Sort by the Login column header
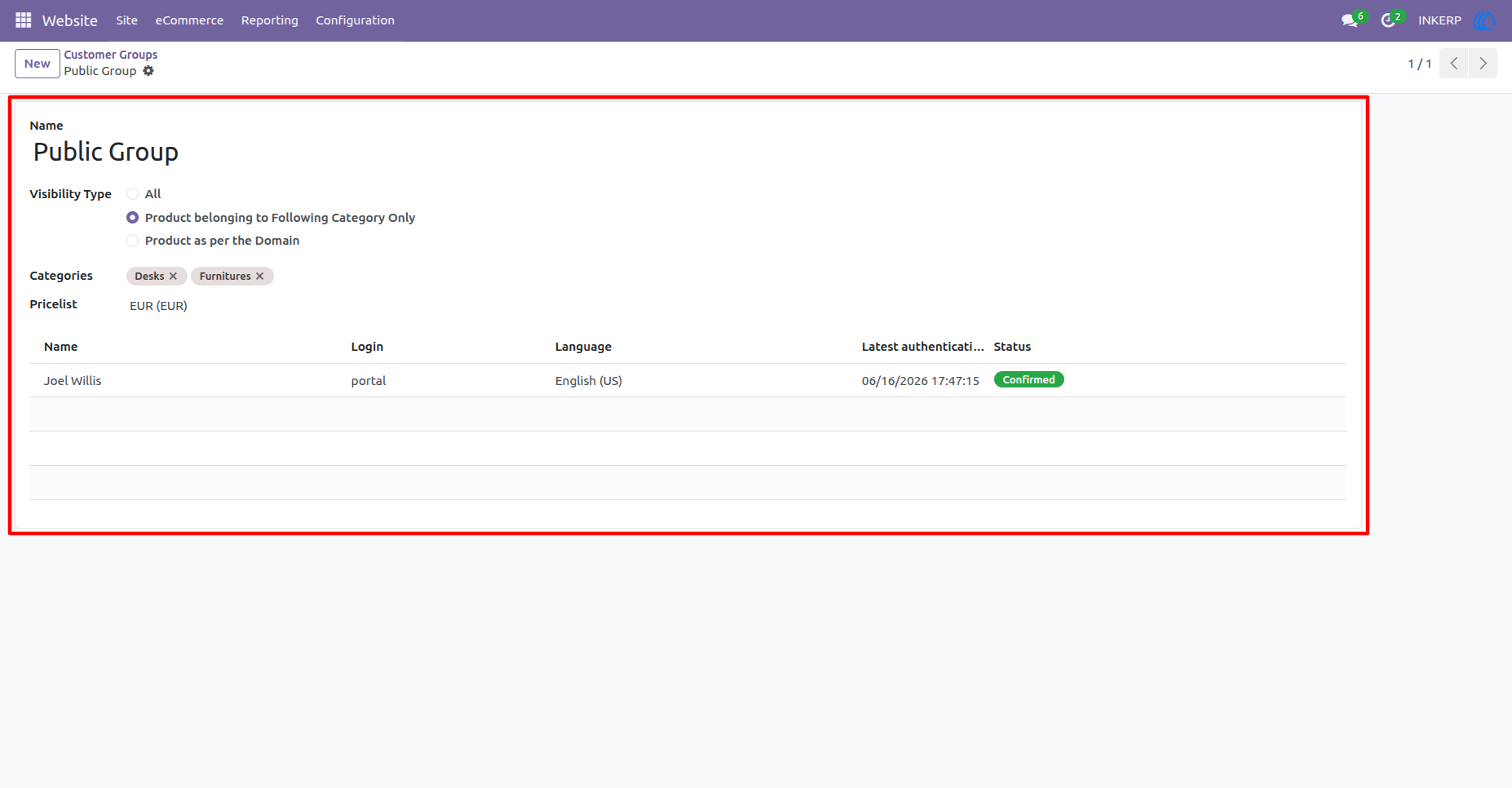The height and width of the screenshot is (788, 1512). tap(367, 347)
